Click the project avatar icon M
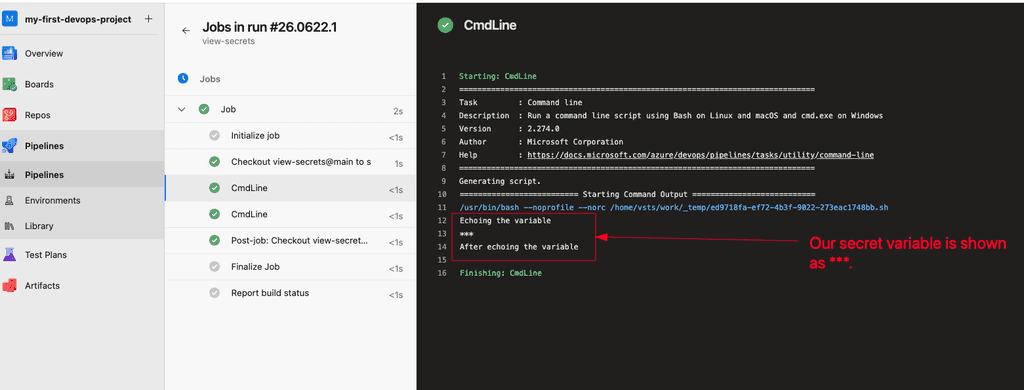Image resolution: width=1024 pixels, height=390 pixels. (x=9, y=19)
